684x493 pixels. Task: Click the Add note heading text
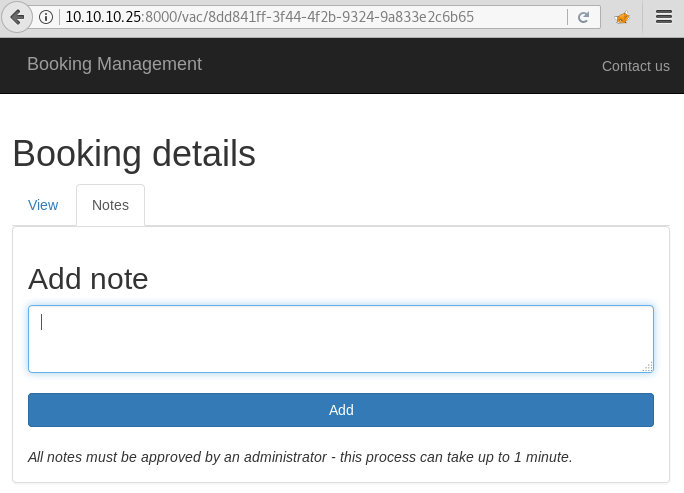pyautogui.click(x=88, y=279)
